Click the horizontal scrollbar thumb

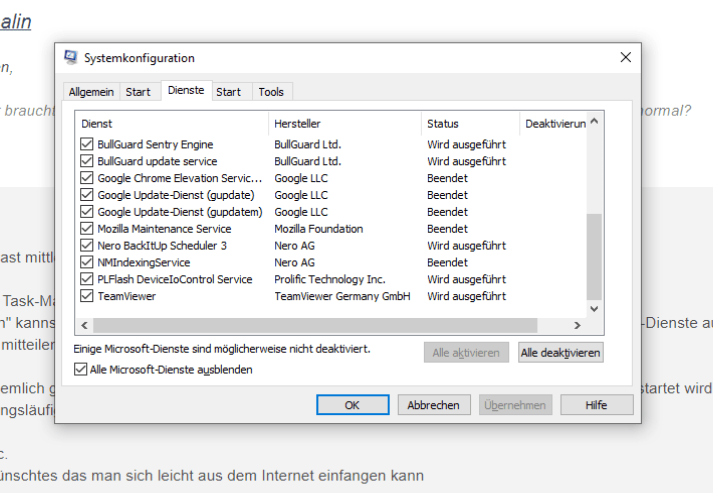point(315,325)
